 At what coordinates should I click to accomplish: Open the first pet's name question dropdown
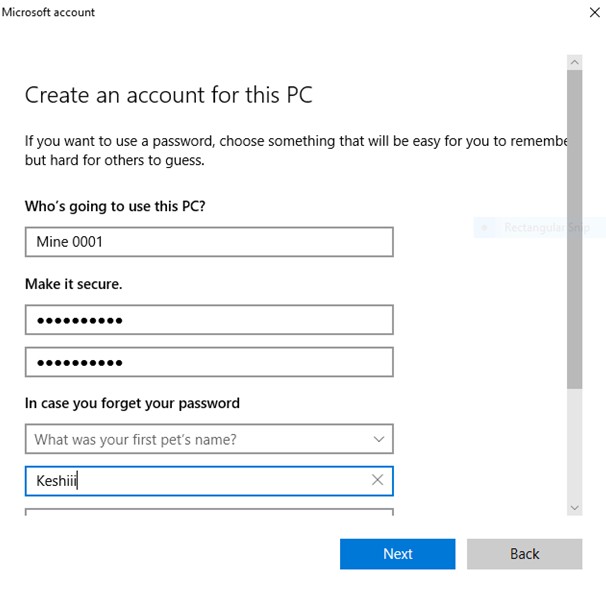209,439
